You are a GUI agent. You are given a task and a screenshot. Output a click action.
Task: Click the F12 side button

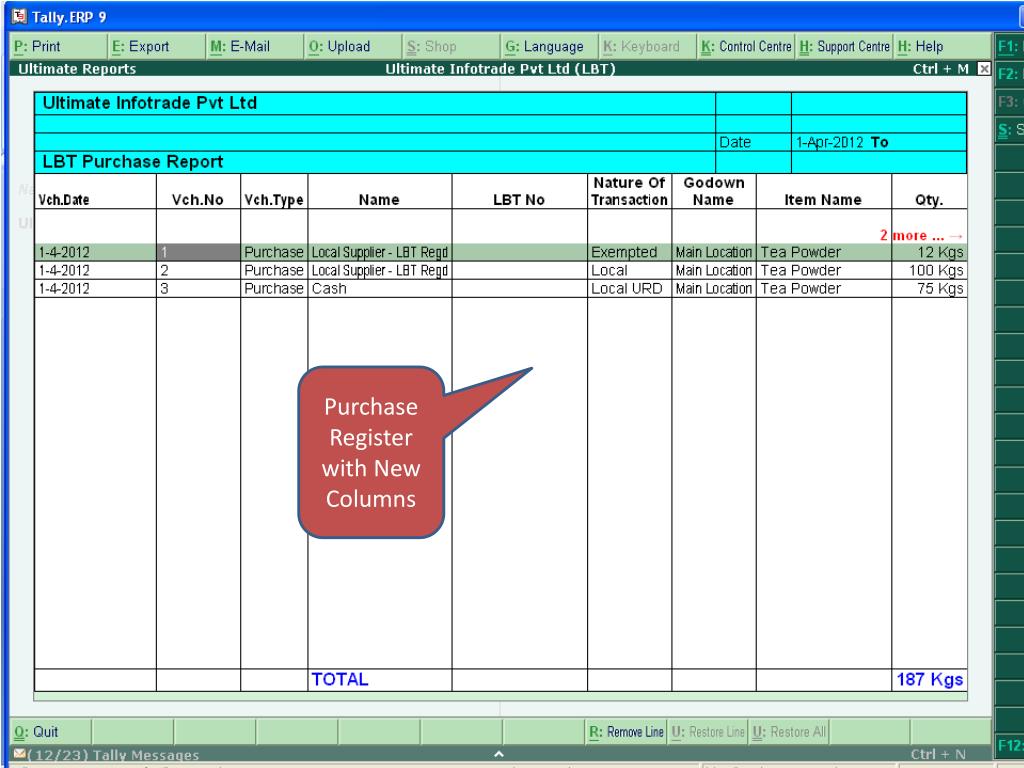point(1010,745)
